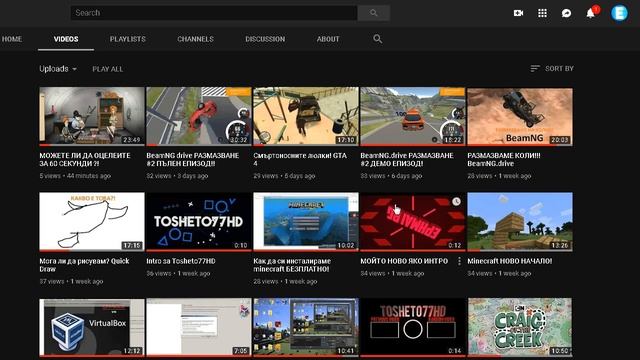Click the Watch later clock on the red intro thumbnail
The image size is (640, 360).
456,201
